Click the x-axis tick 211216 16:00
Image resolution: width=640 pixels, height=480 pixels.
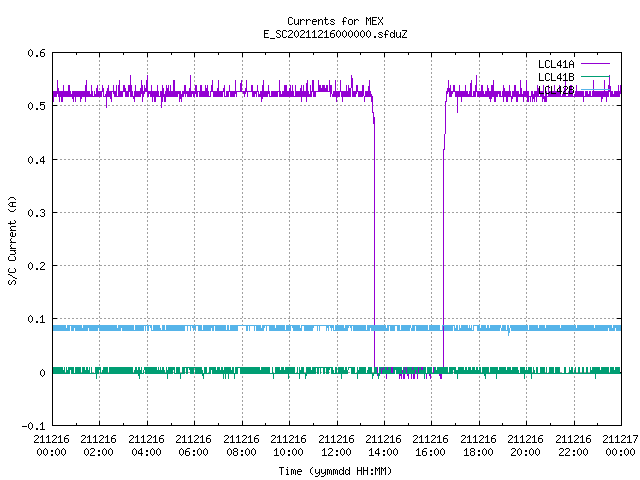(x=430, y=446)
